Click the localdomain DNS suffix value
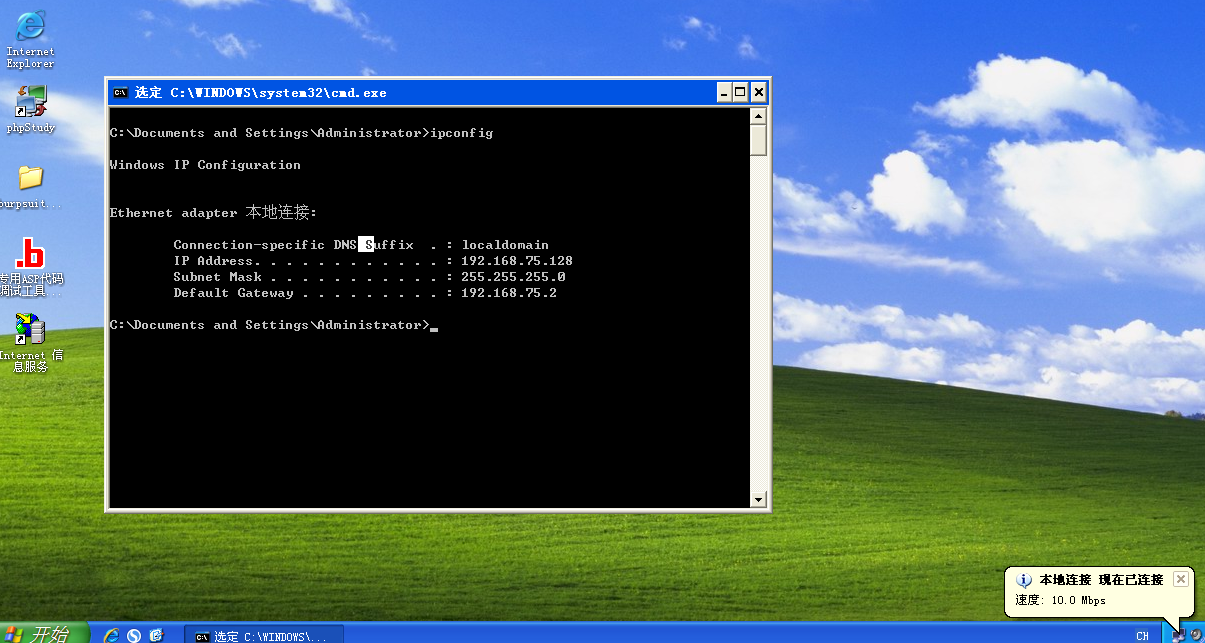This screenshot has width=1205, height=643. [x=505, y=245]
